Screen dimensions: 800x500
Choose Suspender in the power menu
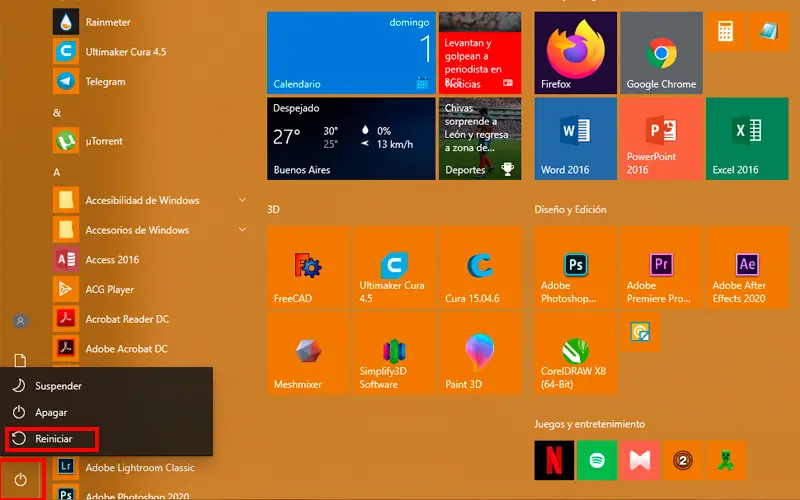point(106,386)
